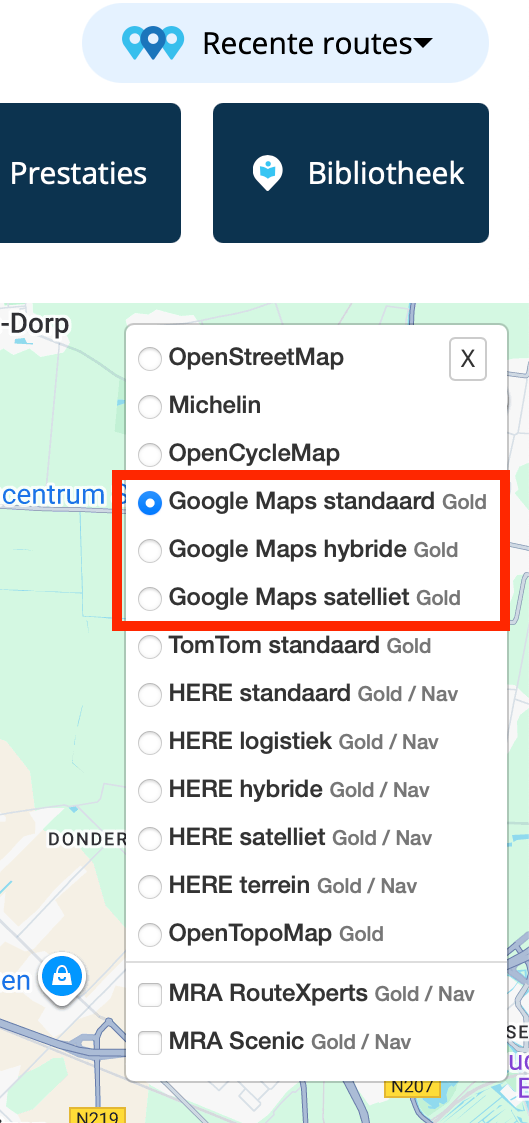529x1123 pixels.
Task: Expand the Recente routes dropdown arrow
Action: pyautogui.click(x=424, y=44)
